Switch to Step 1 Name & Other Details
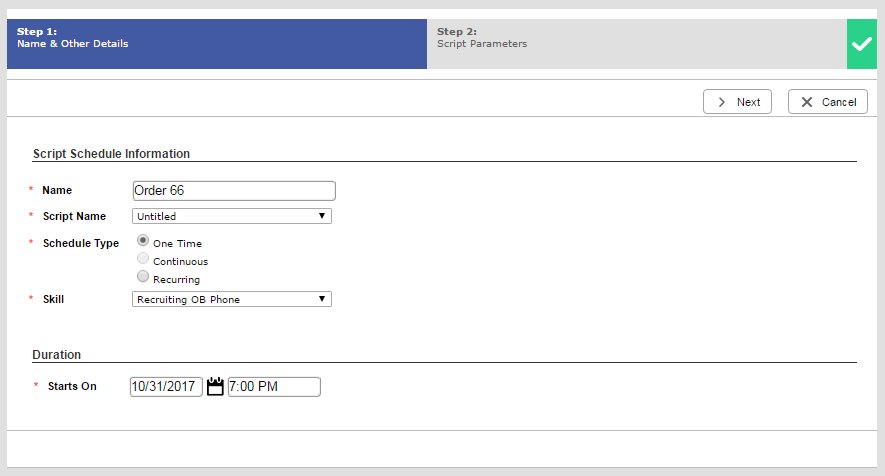885x476 pixels. click(217, 44)
